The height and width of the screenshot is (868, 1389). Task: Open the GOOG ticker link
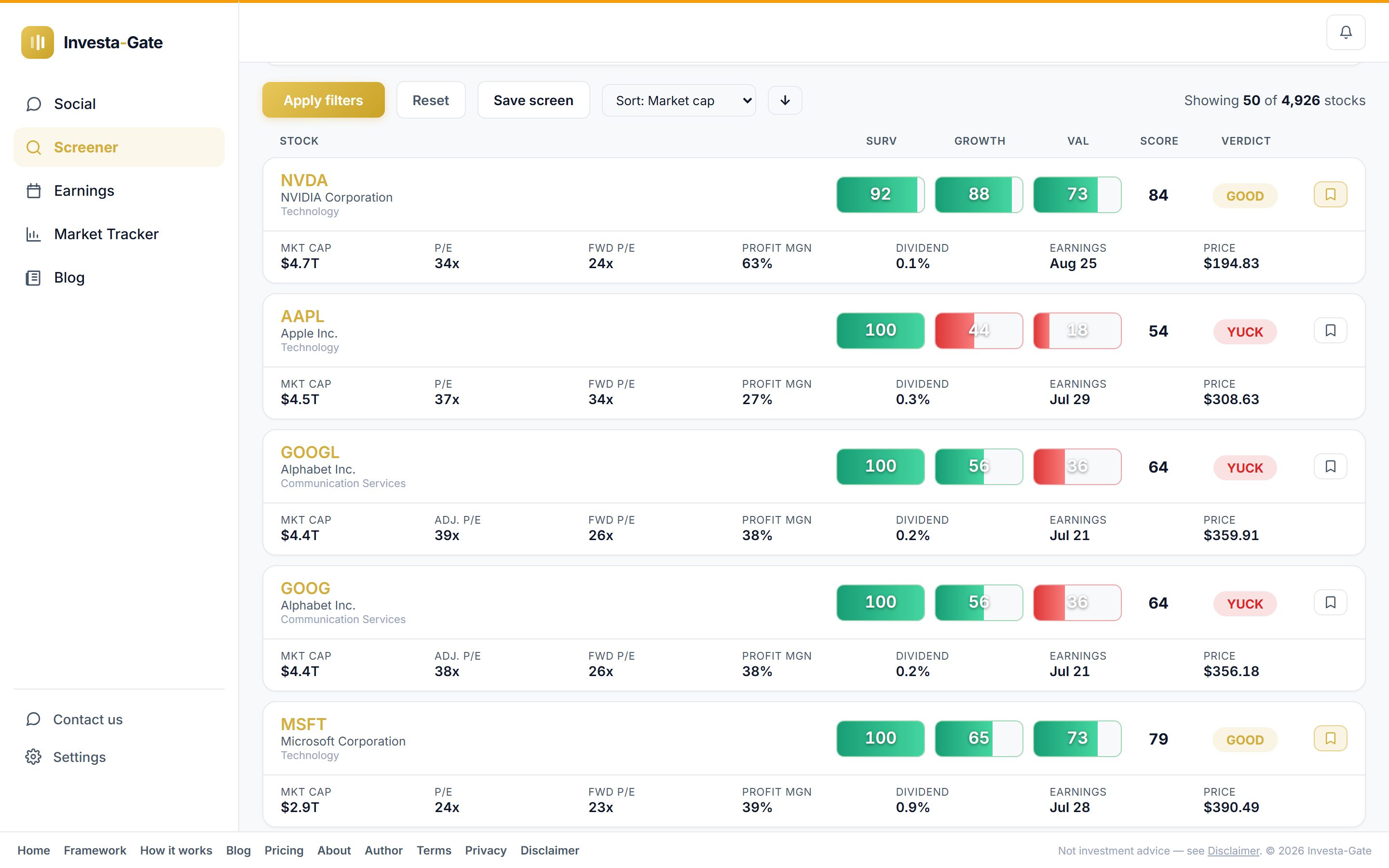click(x=305, y=588)
